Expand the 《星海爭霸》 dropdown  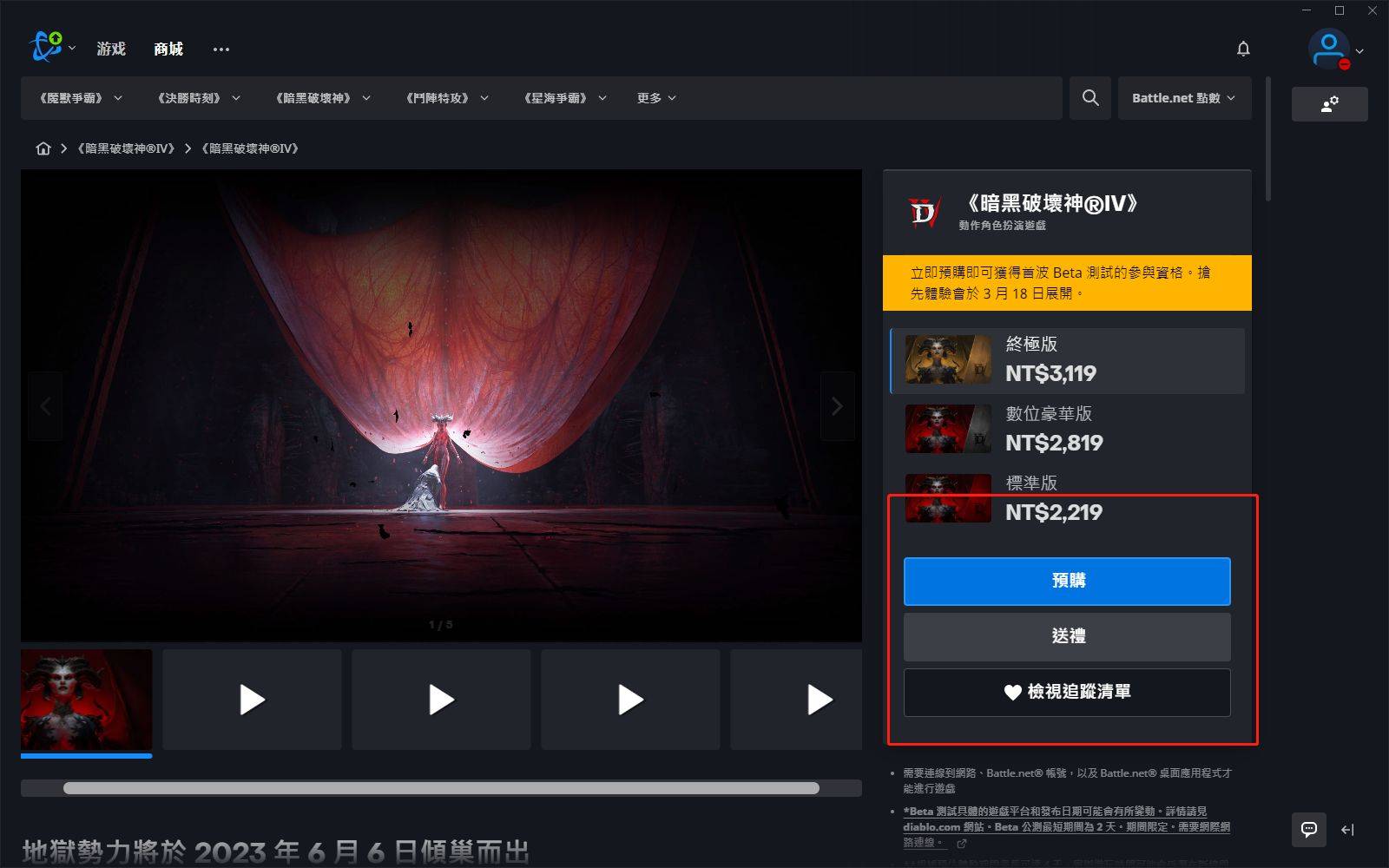coord(565,98)
